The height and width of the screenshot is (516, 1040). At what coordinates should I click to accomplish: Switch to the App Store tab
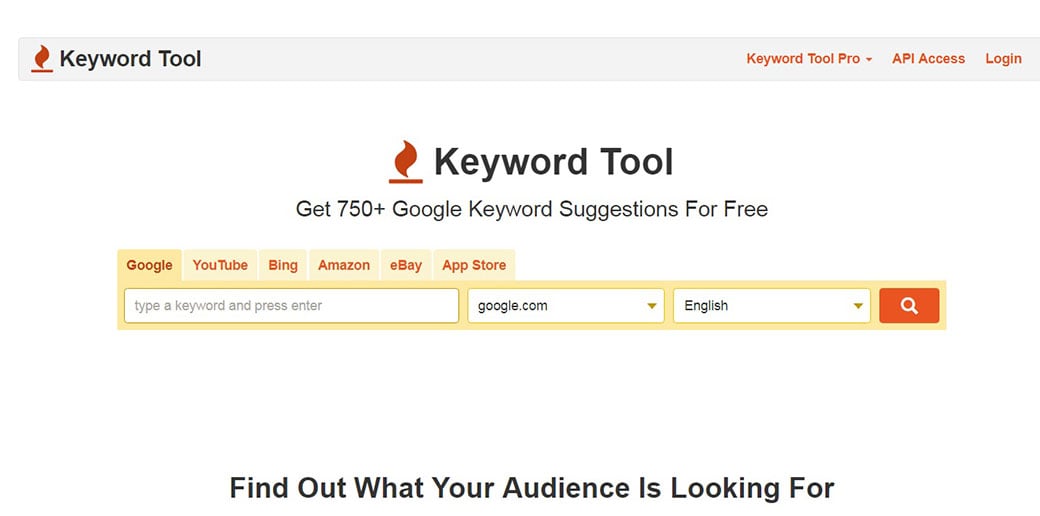coord(474,265)
